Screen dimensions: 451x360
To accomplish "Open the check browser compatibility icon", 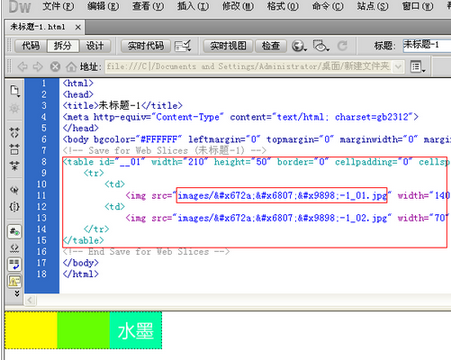I will pyautogui.click(x=183, y=46).
